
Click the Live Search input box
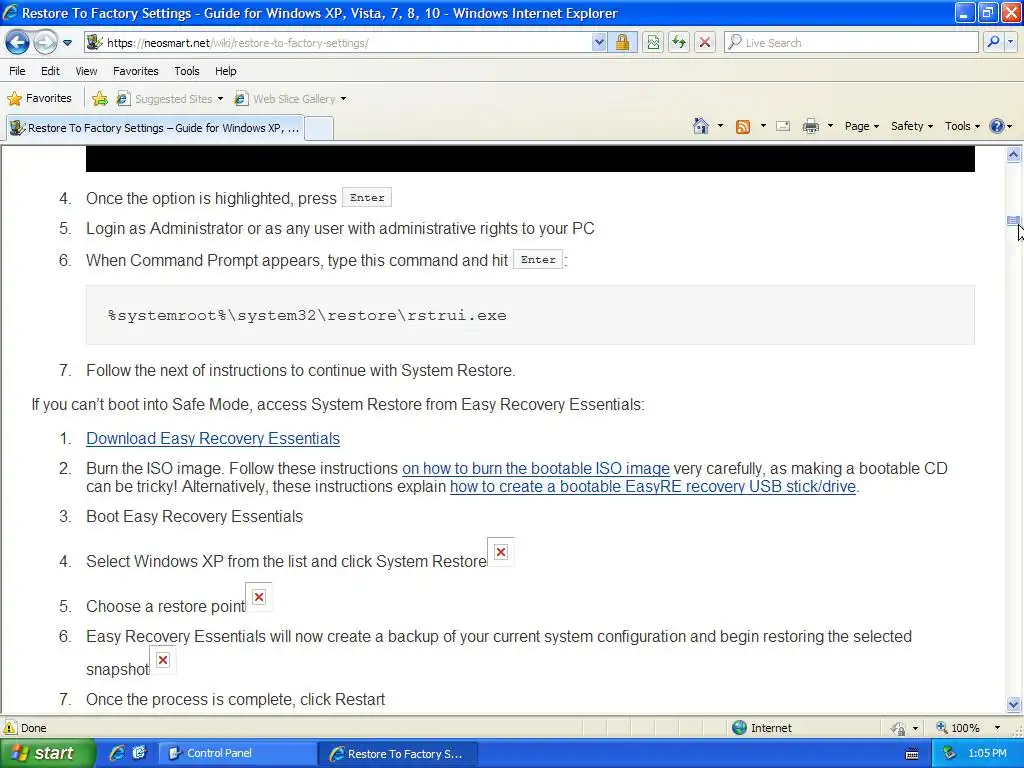tap(851, 43)
